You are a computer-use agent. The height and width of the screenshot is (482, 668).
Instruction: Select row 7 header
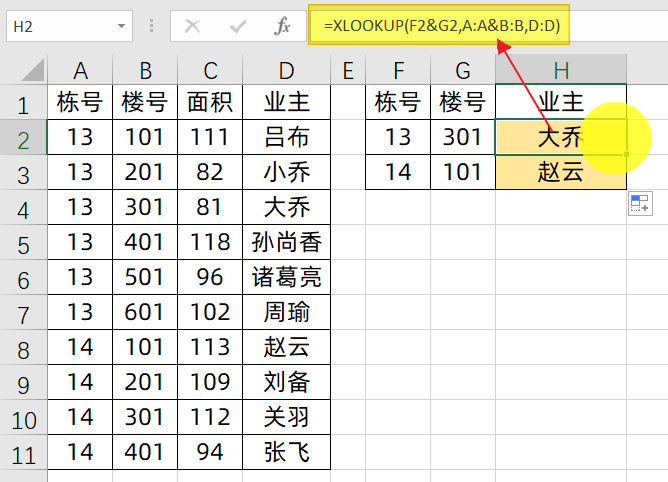click(x=23, y=312)
